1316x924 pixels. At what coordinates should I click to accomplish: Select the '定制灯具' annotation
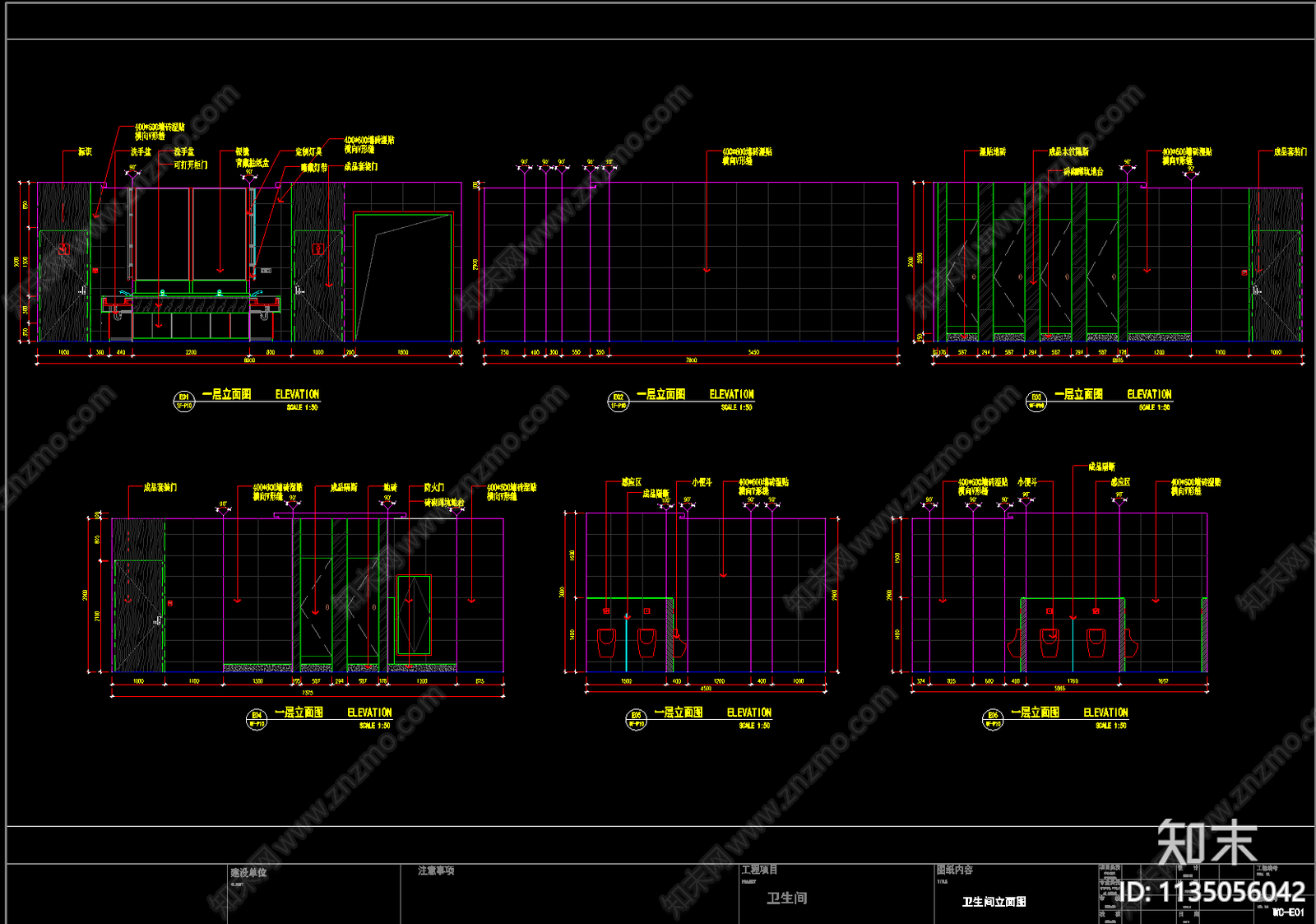309,152
